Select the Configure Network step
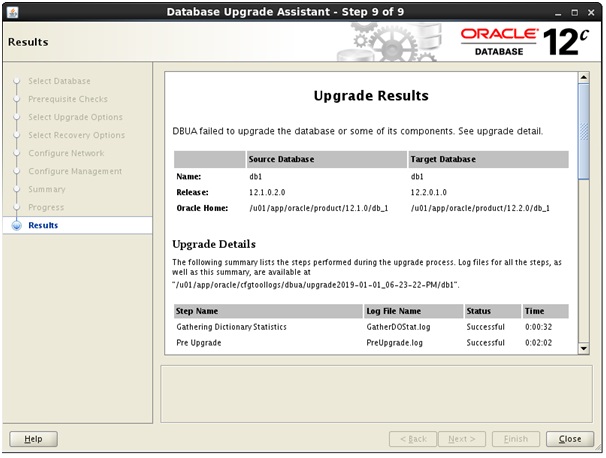The height and width of the screenshot is (458, 606). tap(65, 154)
